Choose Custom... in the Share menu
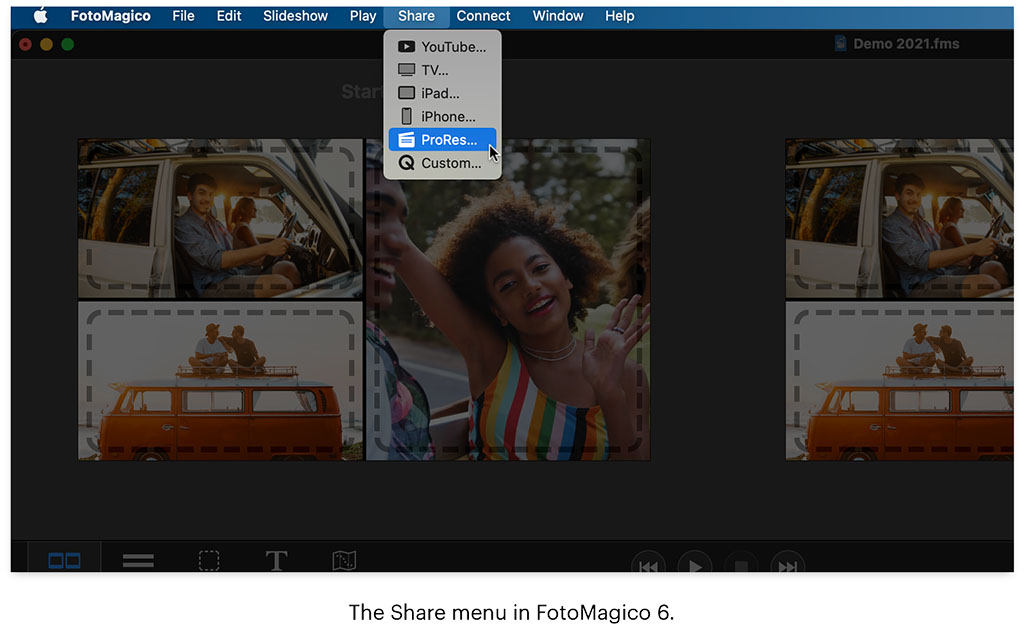Screen dimensions: 1024x635 pos(442,163)
